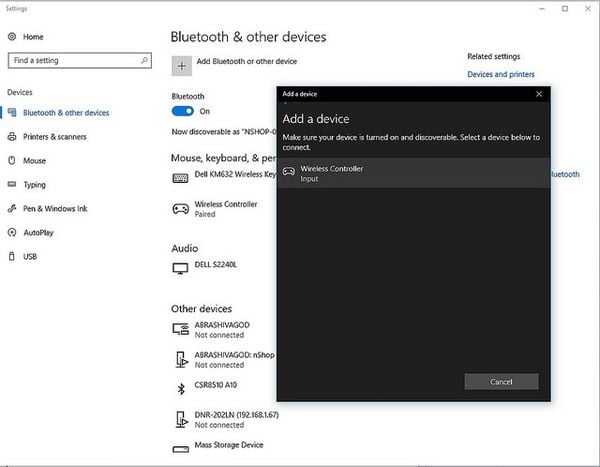The width and height of the screenshot is (600, 467).
Task: Click the CSR8510 A10 device name
Action: (x=216, y=385)
